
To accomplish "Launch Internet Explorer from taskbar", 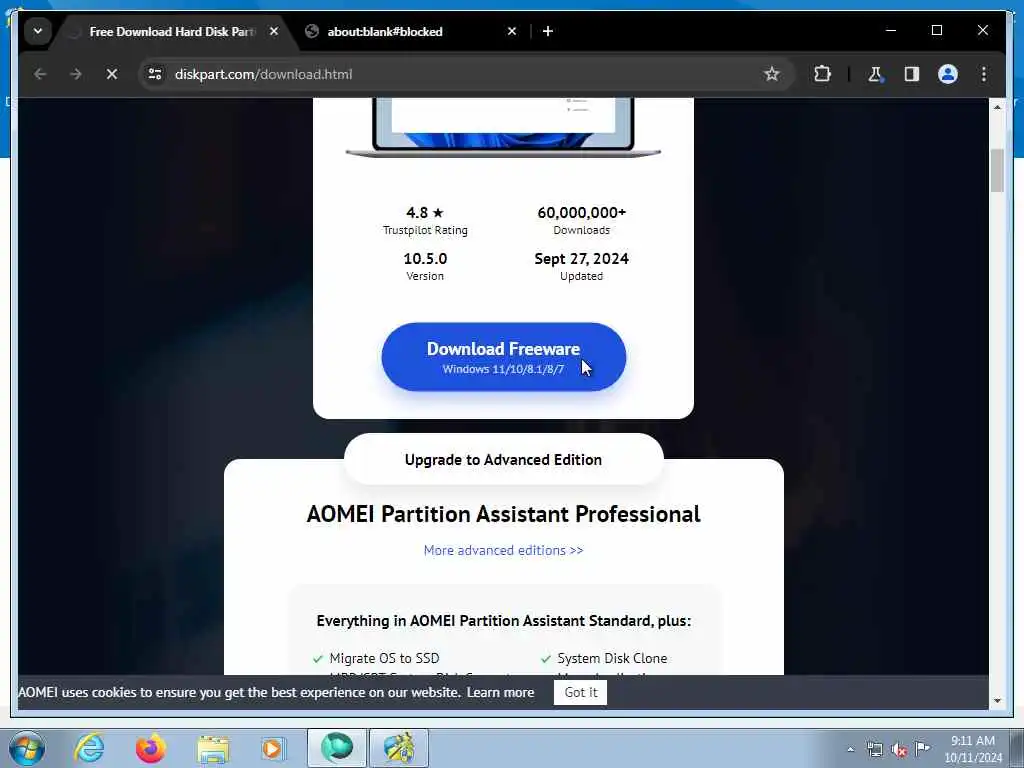I will pos(89,748).
